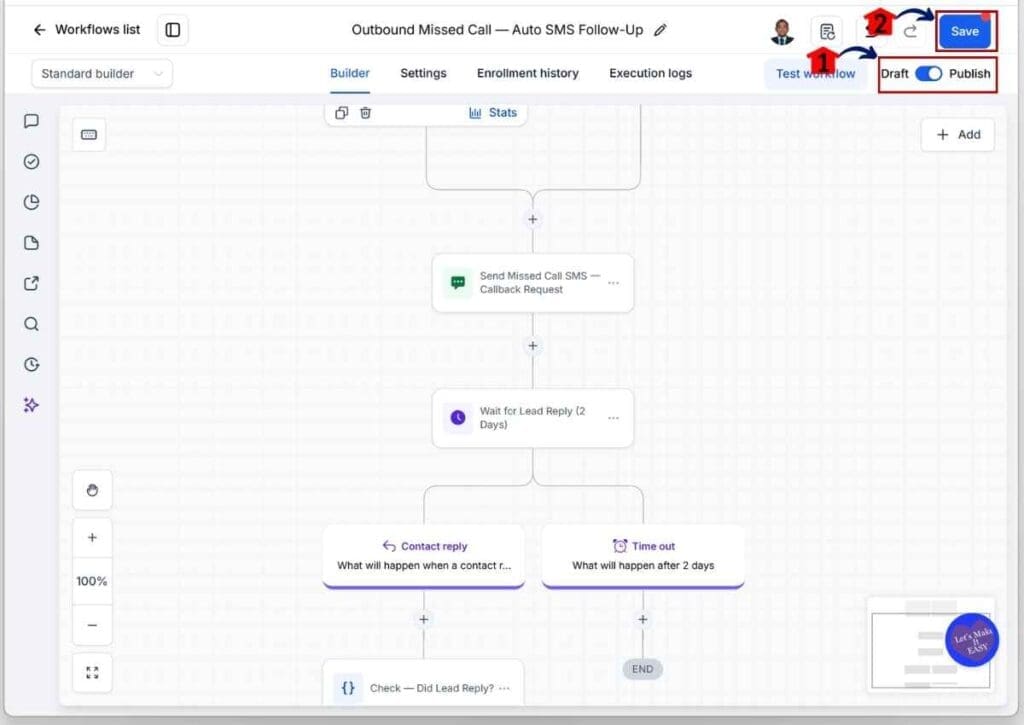Add action below Contact reply branch

[x=424, y=619]
